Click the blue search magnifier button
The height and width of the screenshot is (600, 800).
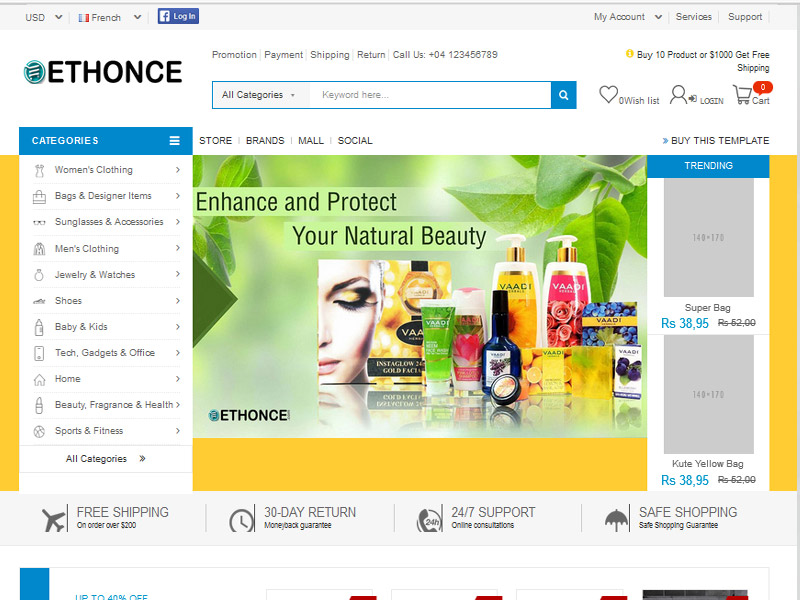(564, 95)
